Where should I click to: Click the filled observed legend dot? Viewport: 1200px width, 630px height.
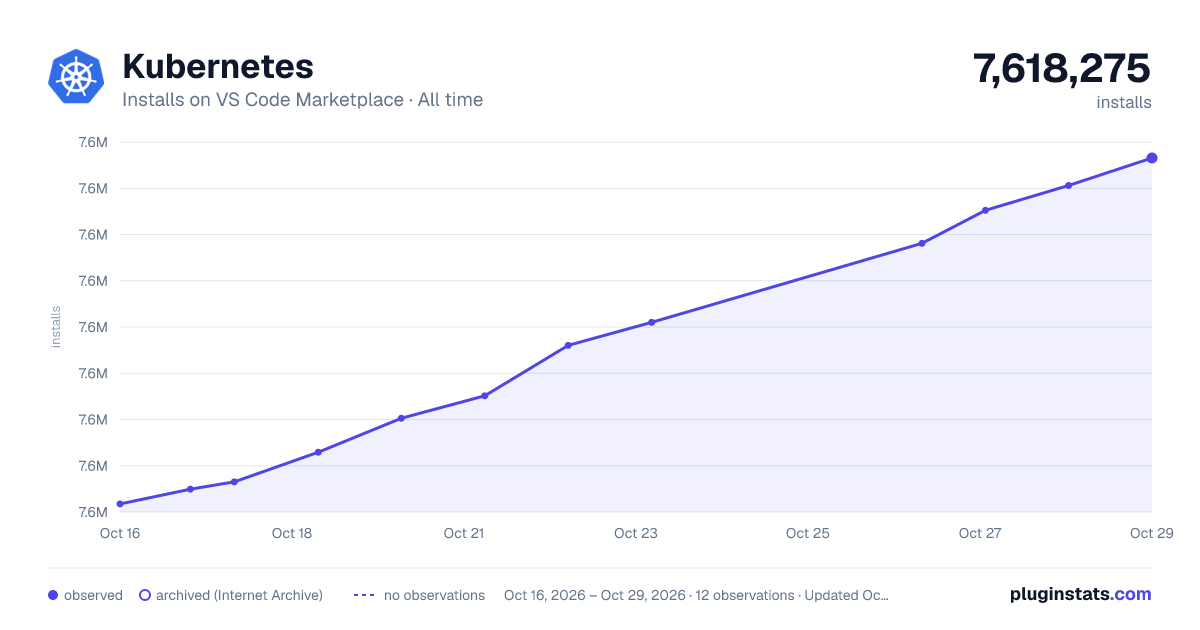click(53, 595)
